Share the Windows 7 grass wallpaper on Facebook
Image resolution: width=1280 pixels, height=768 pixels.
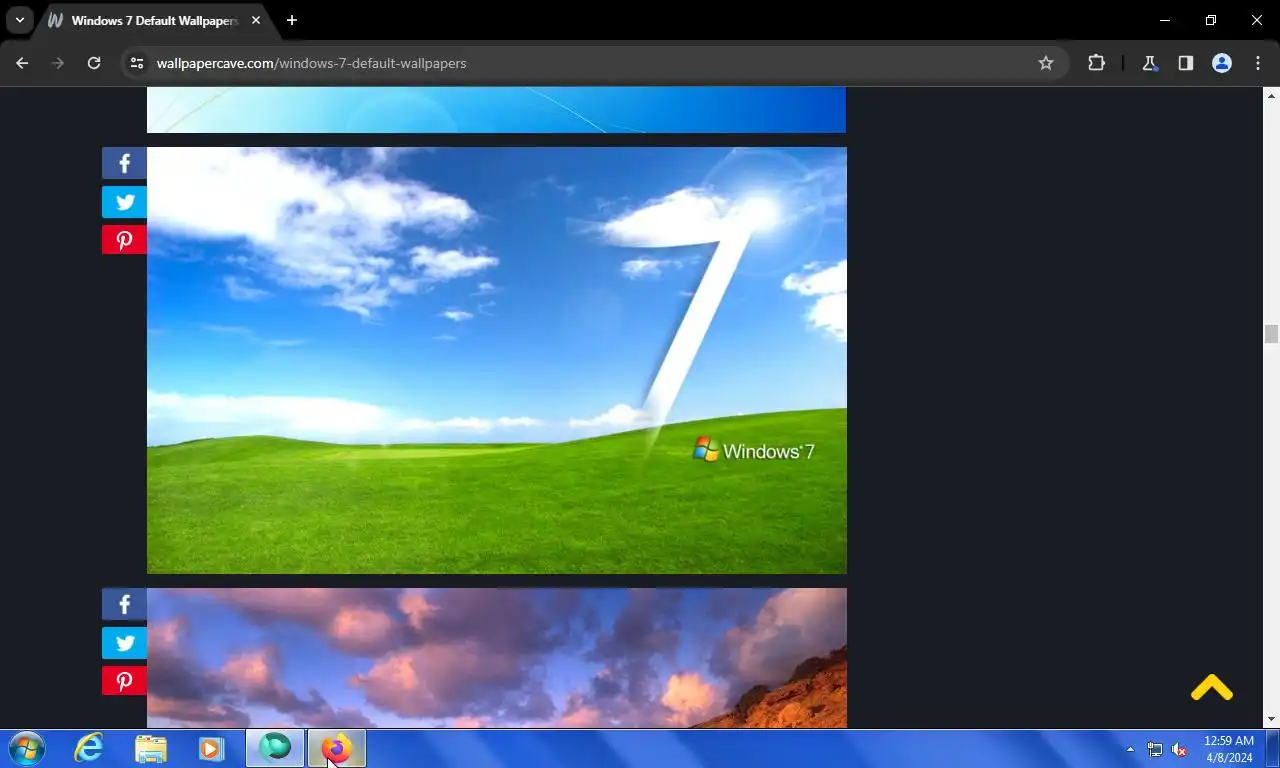click(124, 163)
